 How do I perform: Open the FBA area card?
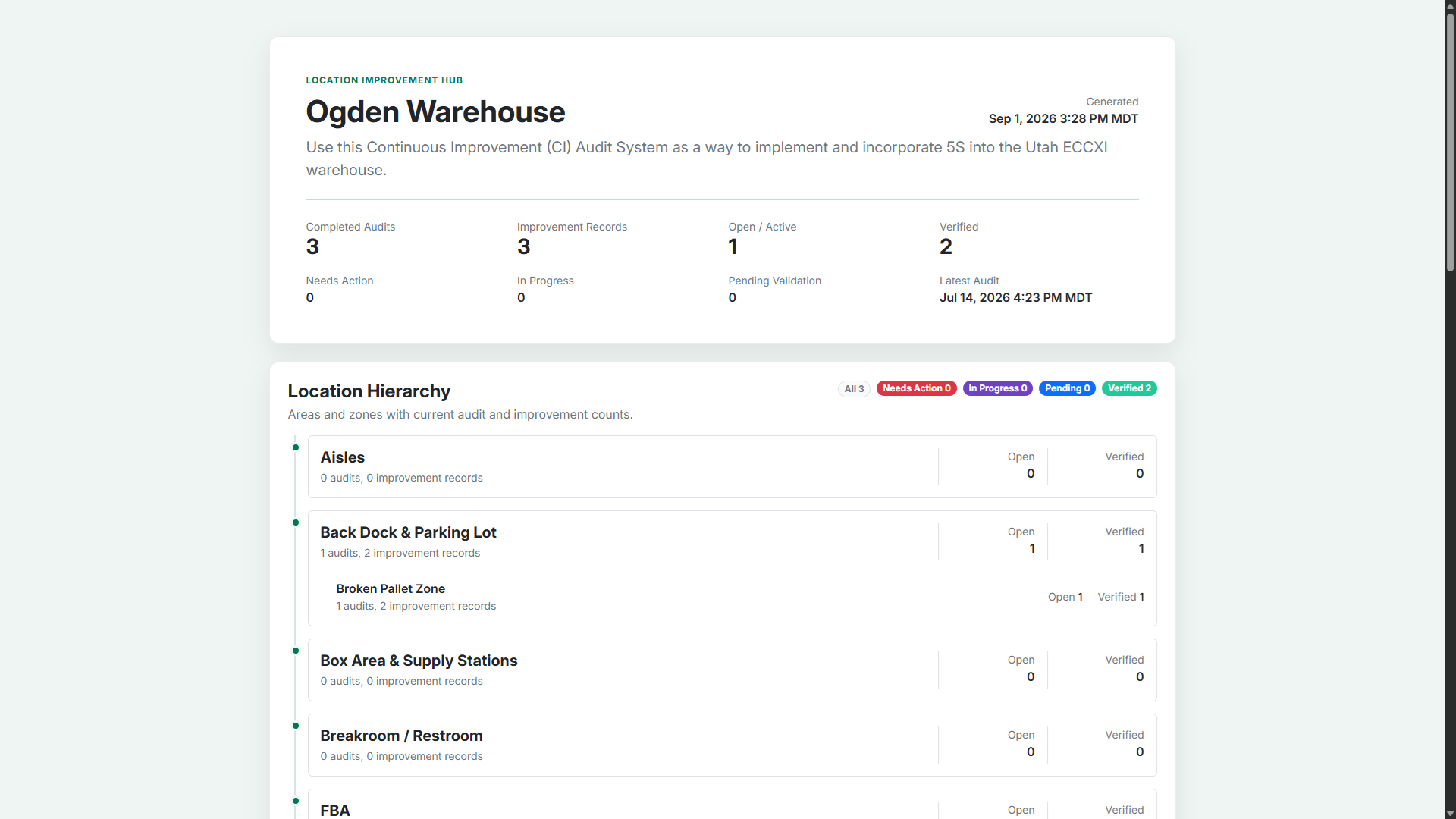coord(732,805)
